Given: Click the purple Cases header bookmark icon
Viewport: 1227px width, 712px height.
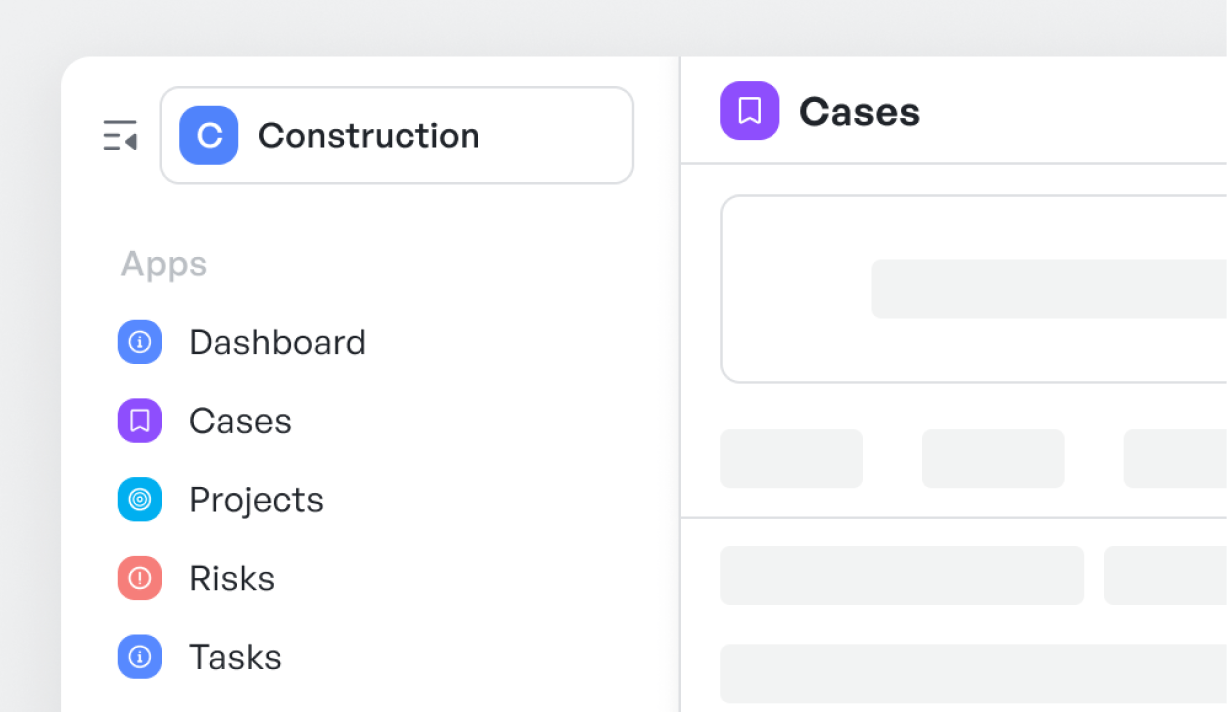Looking at the screenshot, I should point(749,111).
